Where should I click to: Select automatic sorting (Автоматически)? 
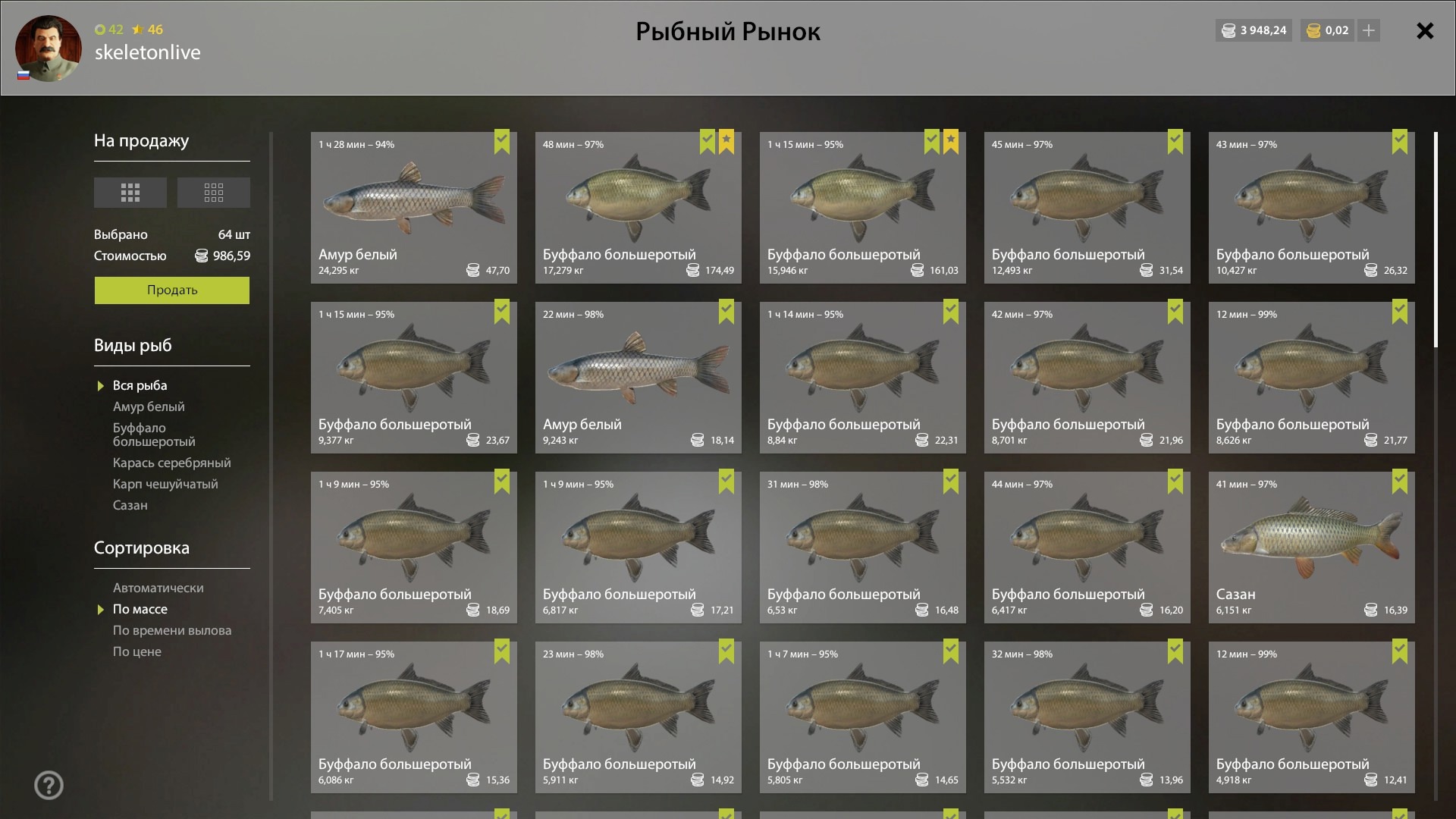158,588
